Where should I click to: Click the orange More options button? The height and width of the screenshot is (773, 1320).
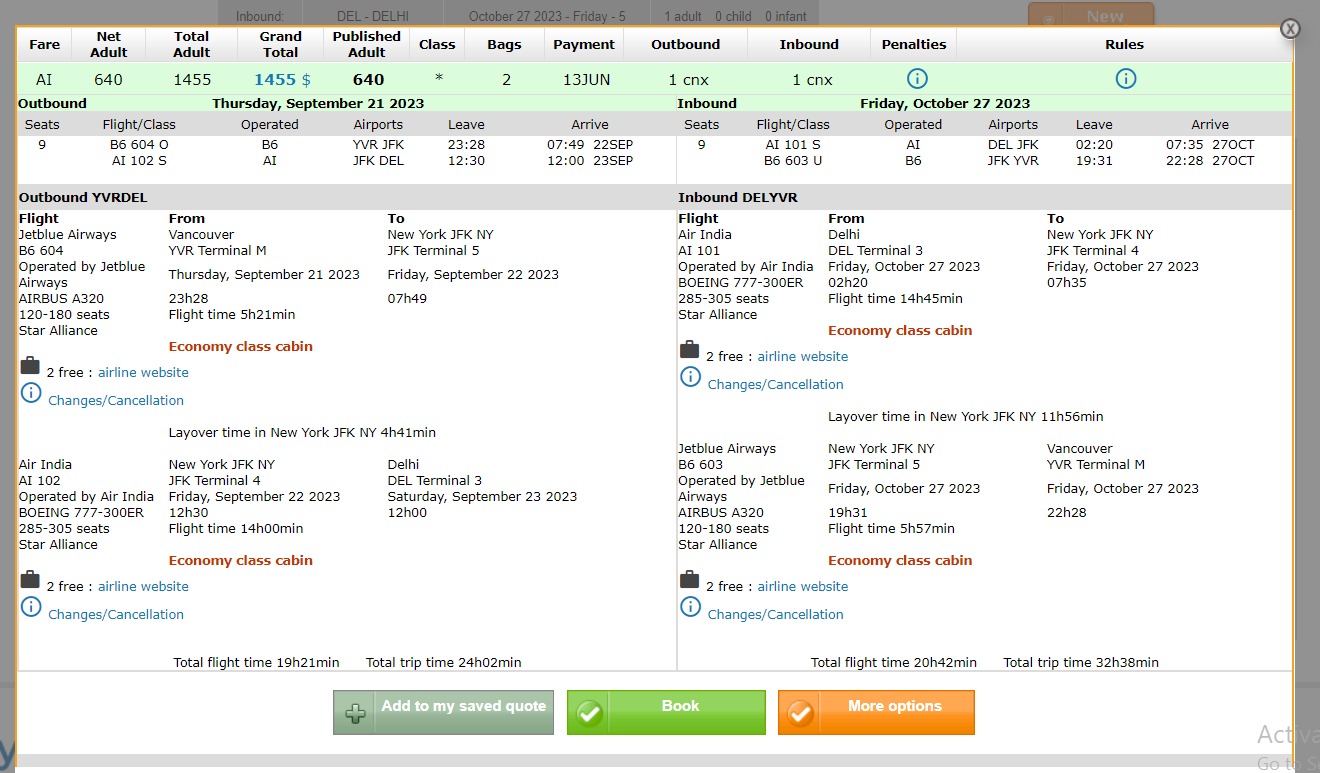[876, 712]
